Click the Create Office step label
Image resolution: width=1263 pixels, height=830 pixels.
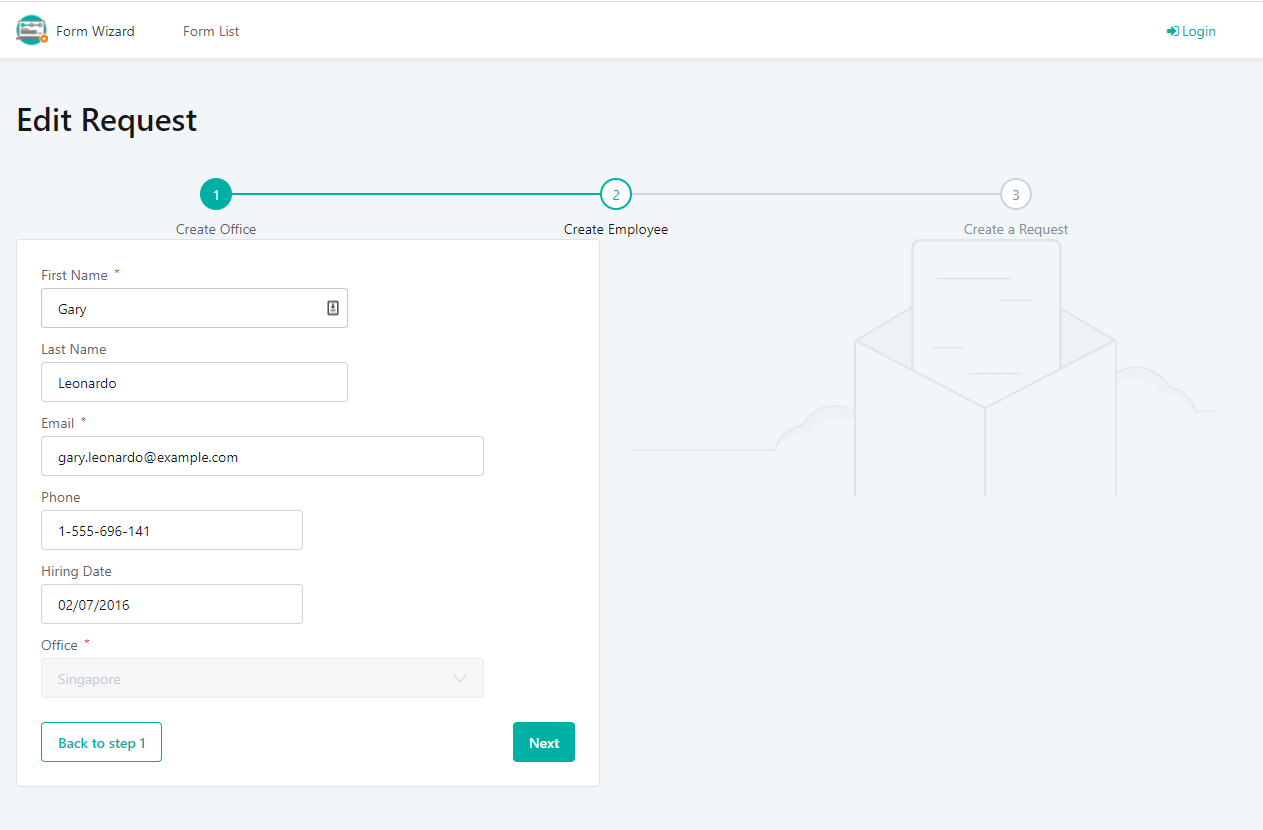pyautogui.click(x=216, y=229)
